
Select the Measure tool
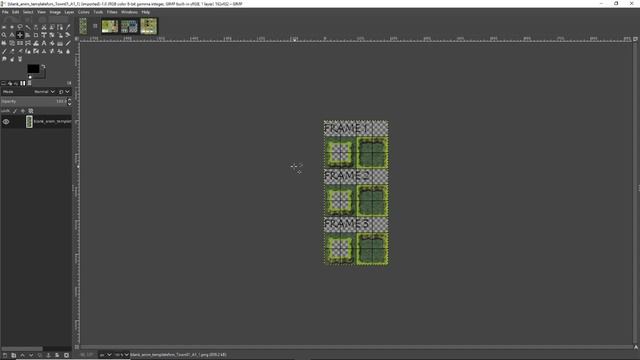point(12,35)
